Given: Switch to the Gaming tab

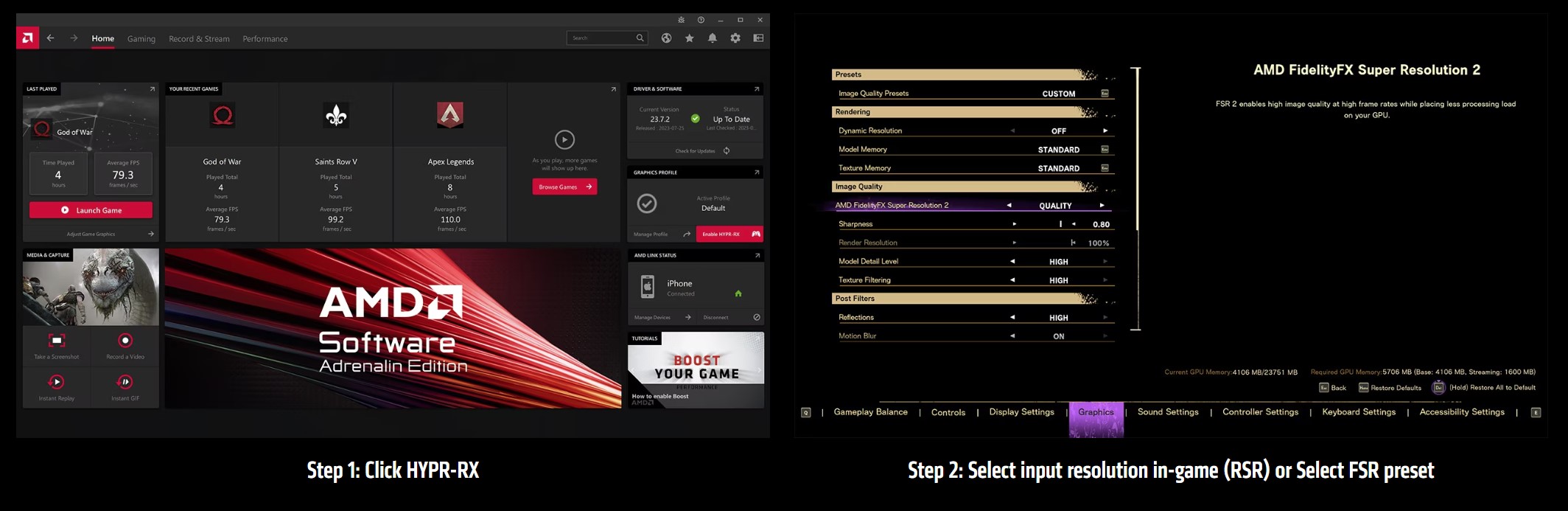Looking at the screenshot, I should (141, 39).
